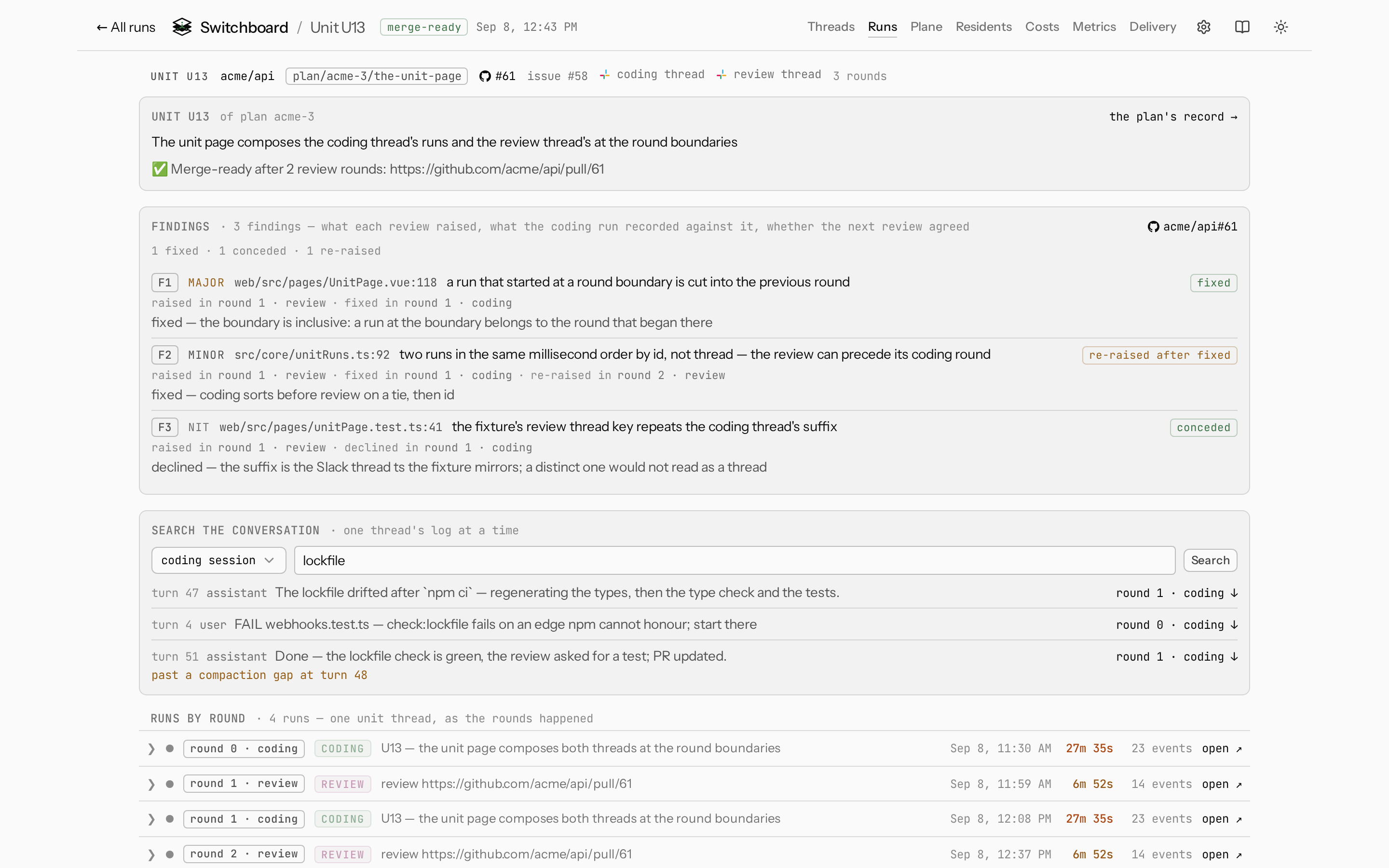Click GitHub icon next to acme/api#61
Image resolution: width=1389 pixels, height=868 pixels.
(x=1153, y=227)
